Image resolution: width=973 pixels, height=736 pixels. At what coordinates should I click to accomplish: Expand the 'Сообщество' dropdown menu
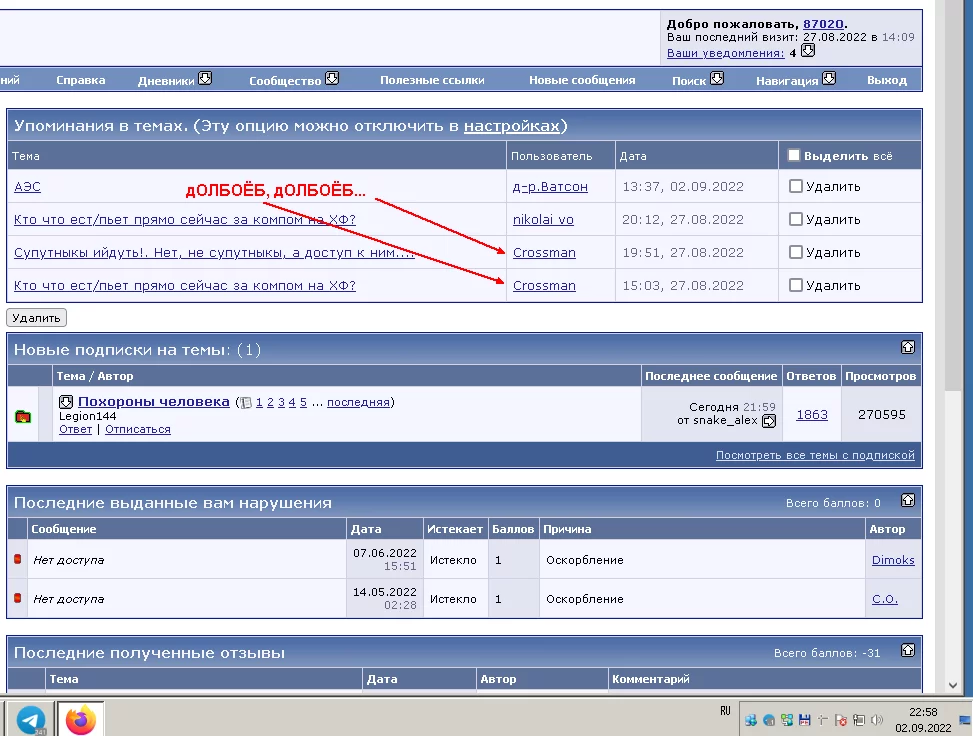click(332, 78)
